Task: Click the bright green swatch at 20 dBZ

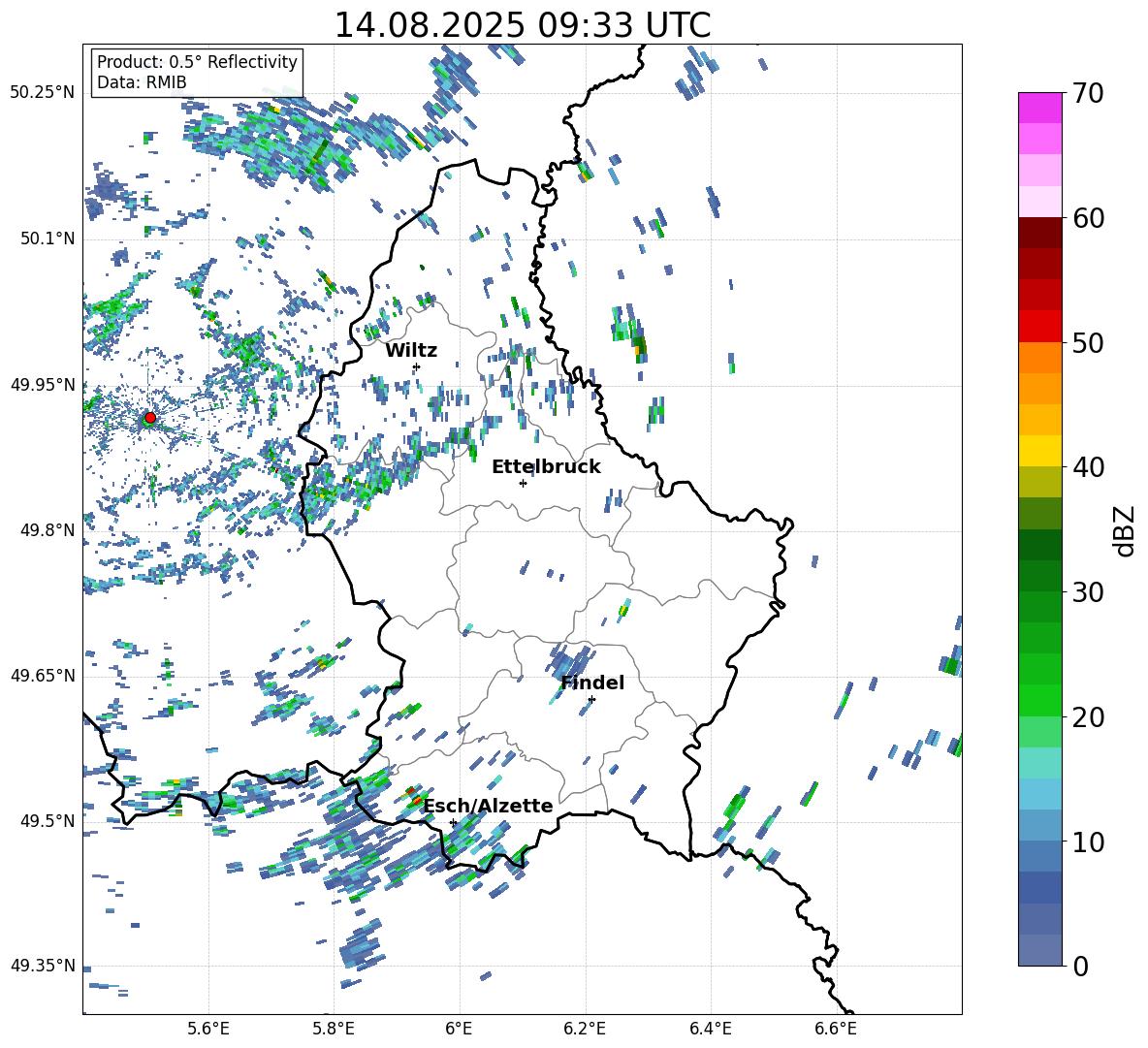Action: (x=1040, y=700)
